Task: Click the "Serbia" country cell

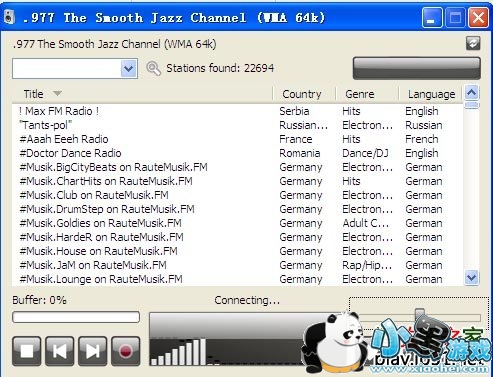Action: click(x=294, y=111)
